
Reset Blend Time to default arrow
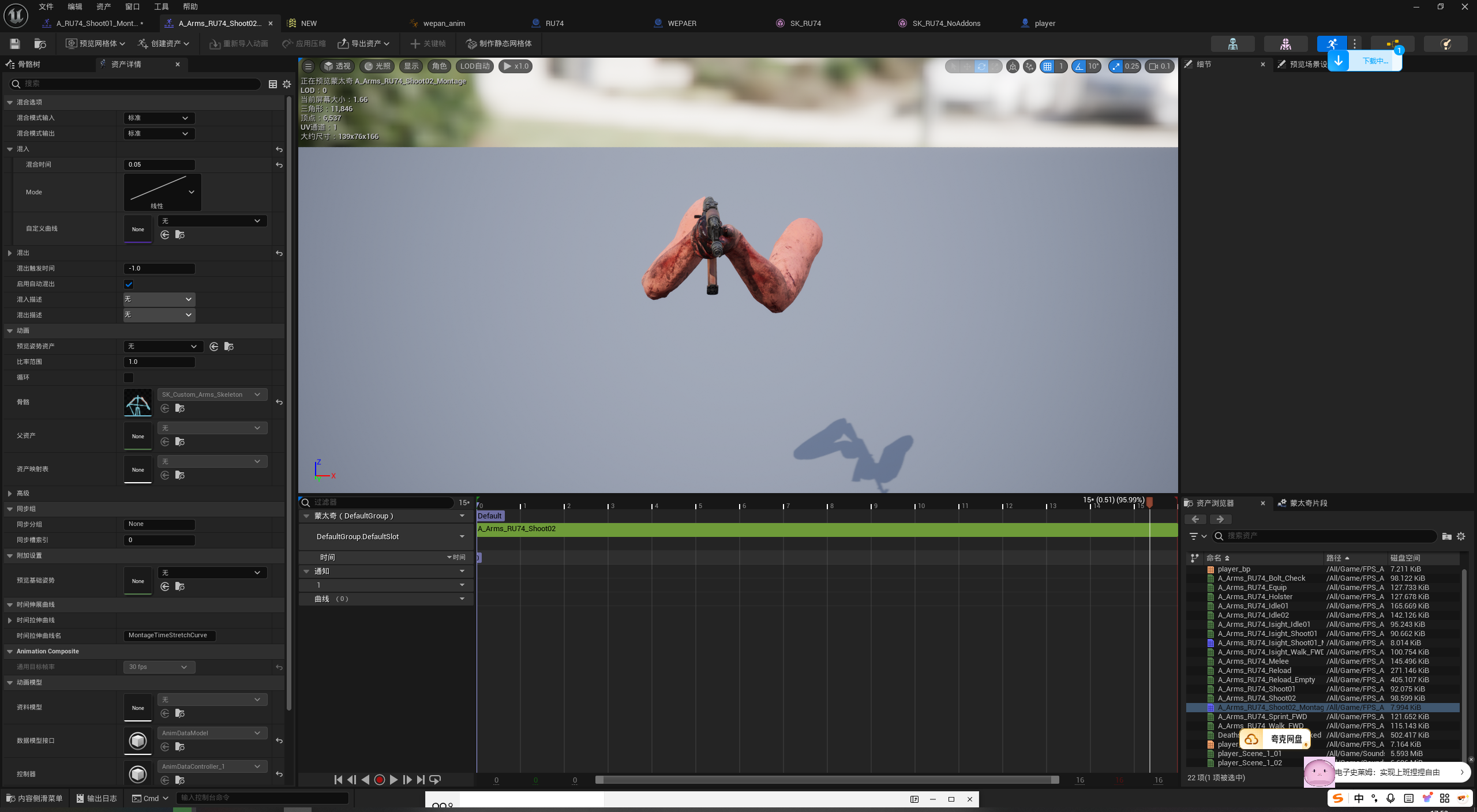click(x=279, y=165)
